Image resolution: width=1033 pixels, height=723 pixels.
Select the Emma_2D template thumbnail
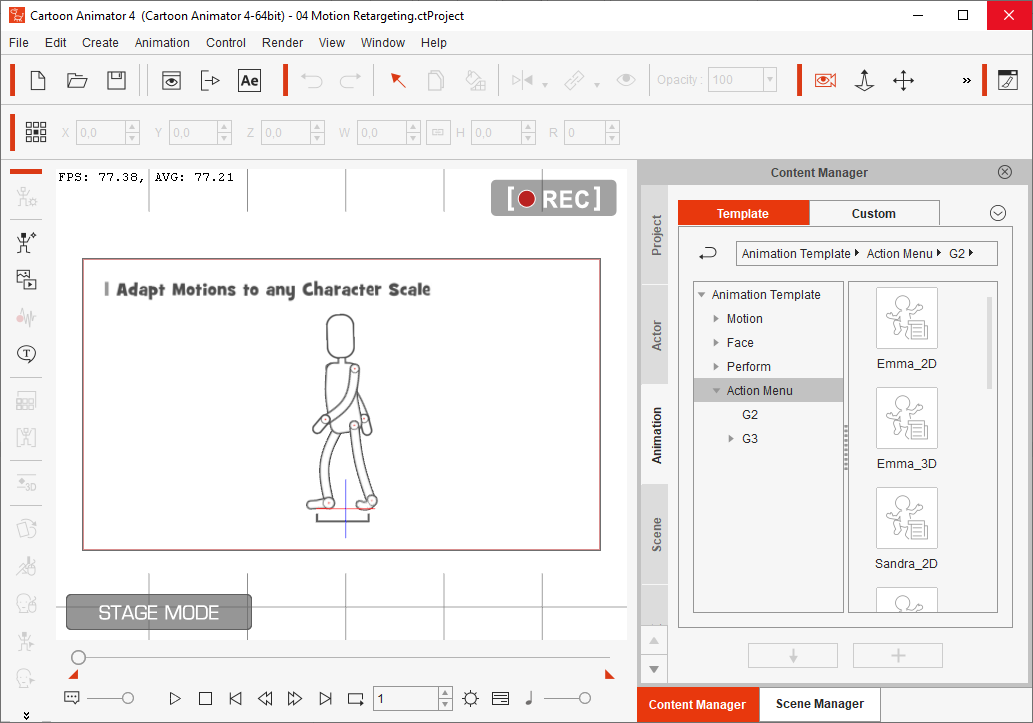907,318
